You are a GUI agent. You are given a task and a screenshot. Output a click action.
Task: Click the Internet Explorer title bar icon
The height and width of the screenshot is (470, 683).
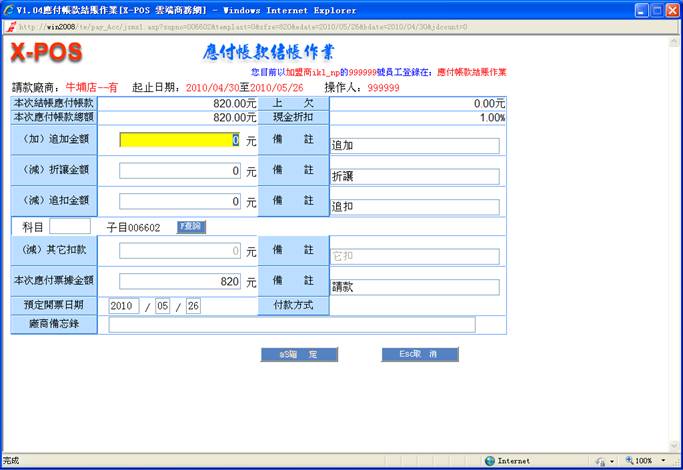(8, 9)
